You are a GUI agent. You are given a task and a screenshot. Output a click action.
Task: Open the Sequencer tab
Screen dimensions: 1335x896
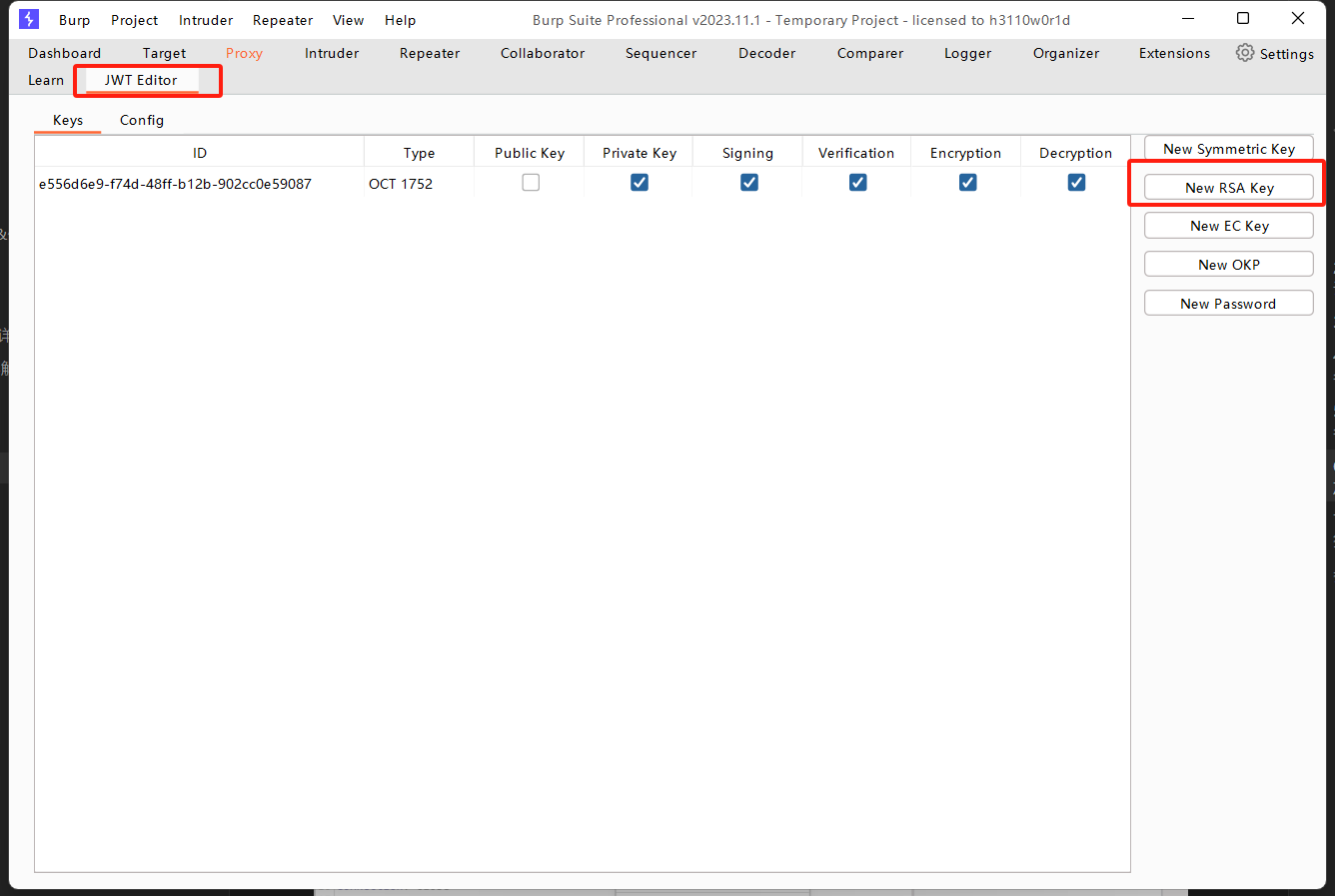662,53
